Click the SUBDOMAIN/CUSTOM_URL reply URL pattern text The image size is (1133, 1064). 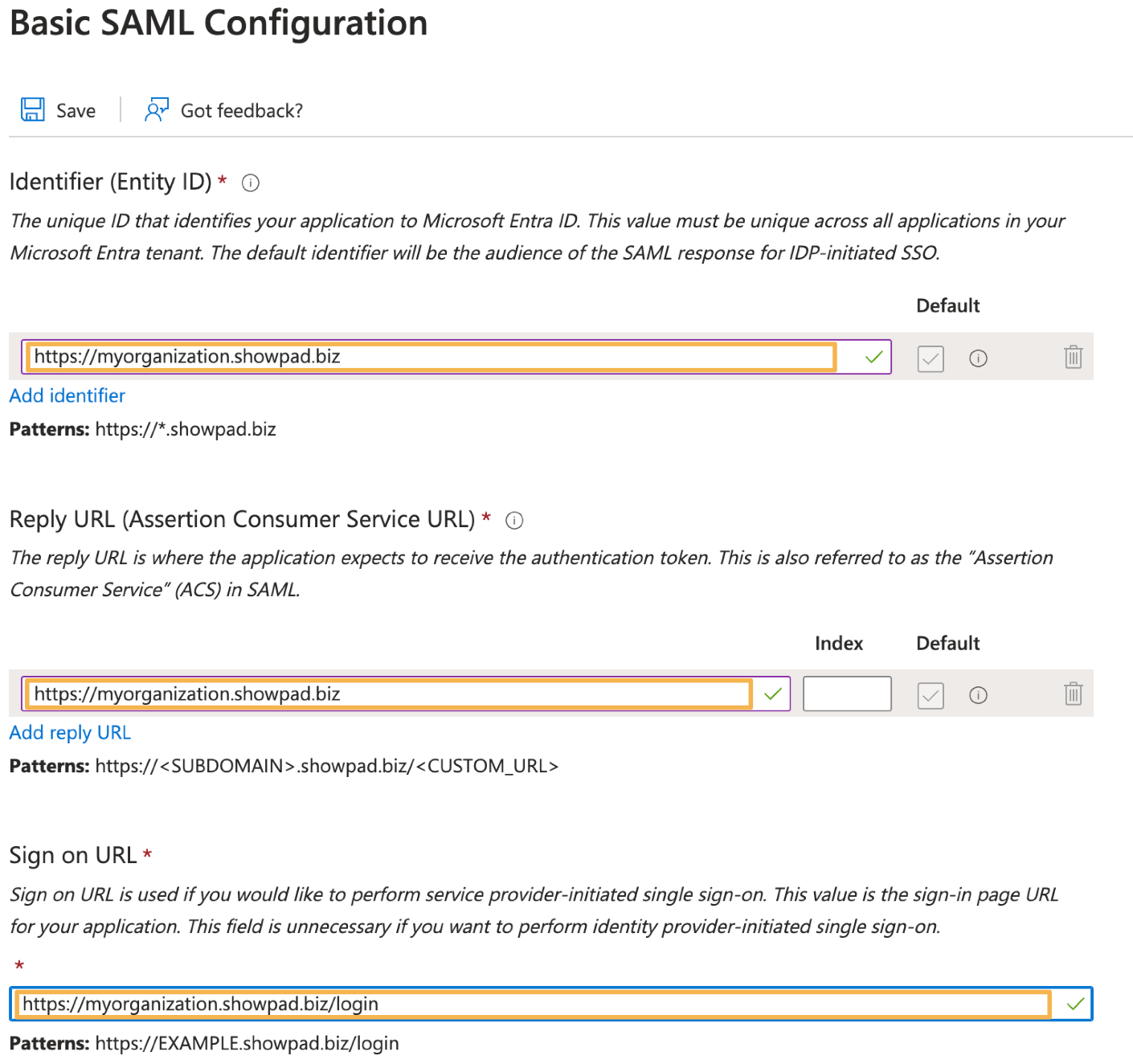(x=327, y=766)
